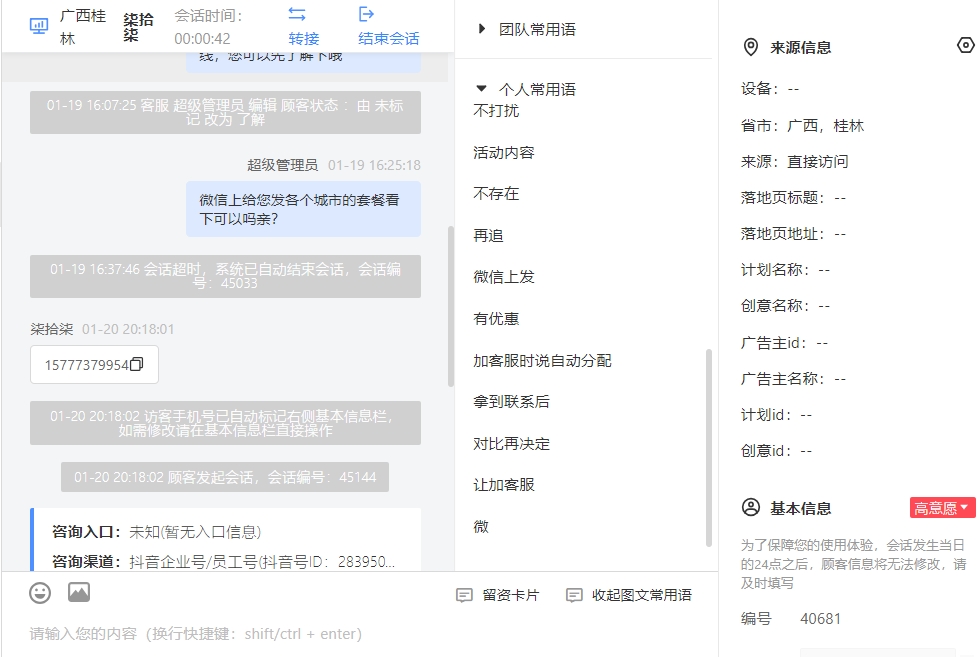
Task: Click the chat history scrollbar
Action: click(450, 306)
